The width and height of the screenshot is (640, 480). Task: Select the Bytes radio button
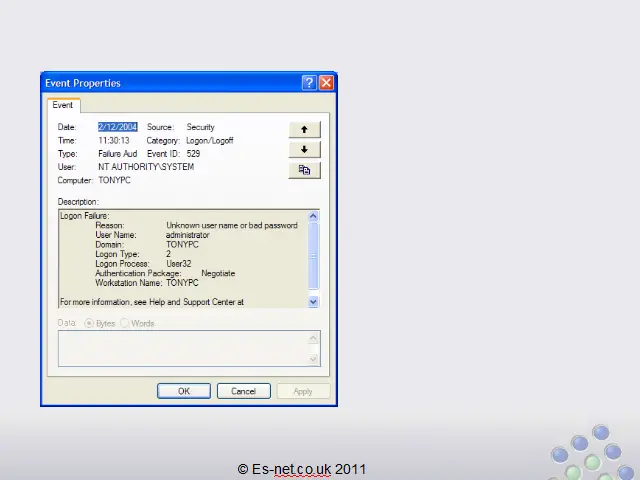tap(89, 323)
